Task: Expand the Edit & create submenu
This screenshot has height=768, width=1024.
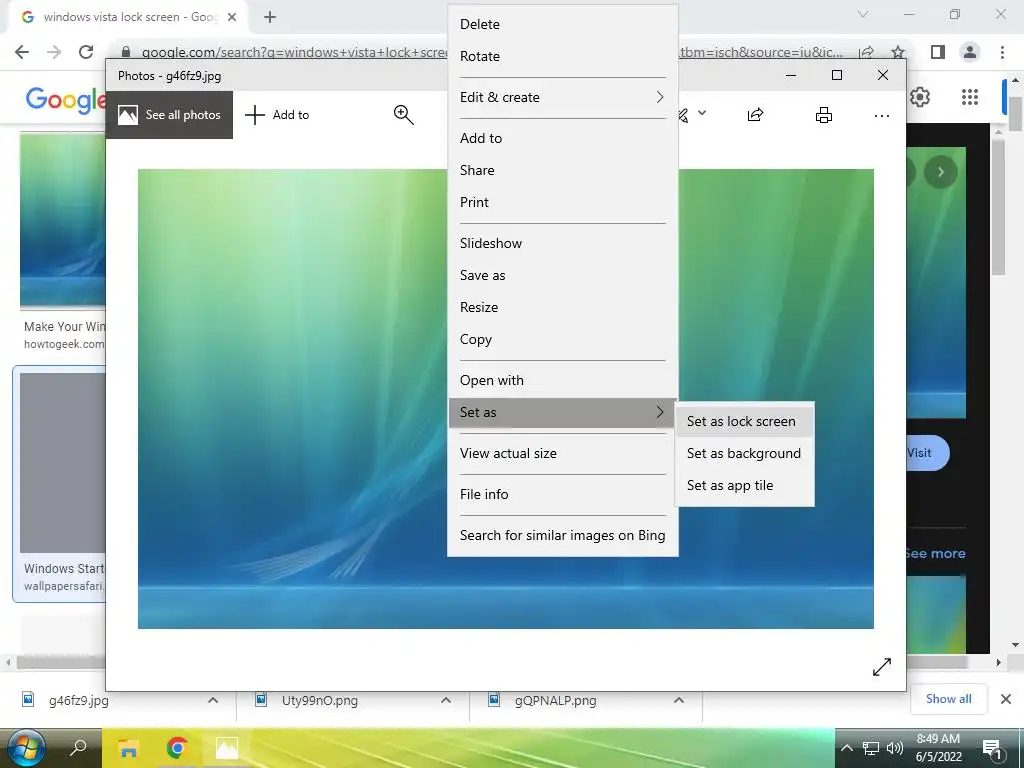Action: [x=562, y=97]
